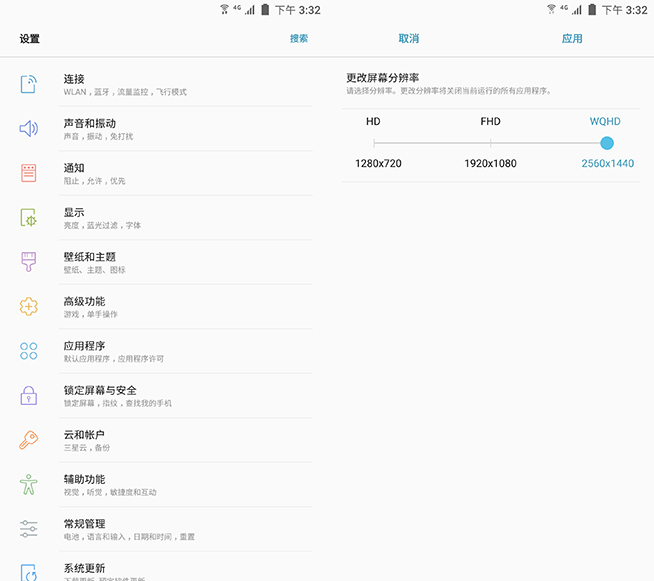Image resolution: width=654 pixels, height=581 pixels.
Task: Tap 应用 to apply the resolution
Action: click(572, 39)
